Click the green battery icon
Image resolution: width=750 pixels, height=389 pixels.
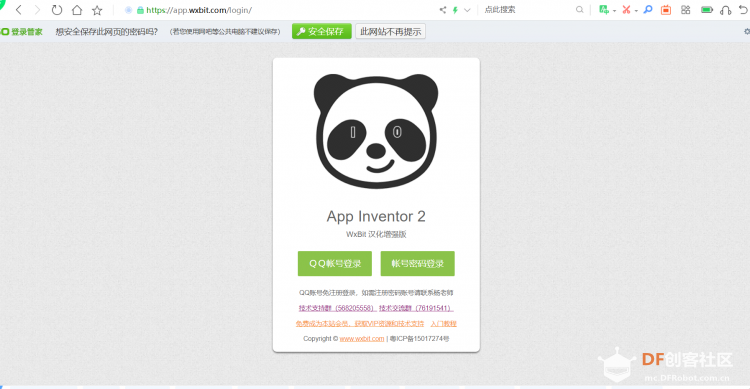(x=707, y=10)
